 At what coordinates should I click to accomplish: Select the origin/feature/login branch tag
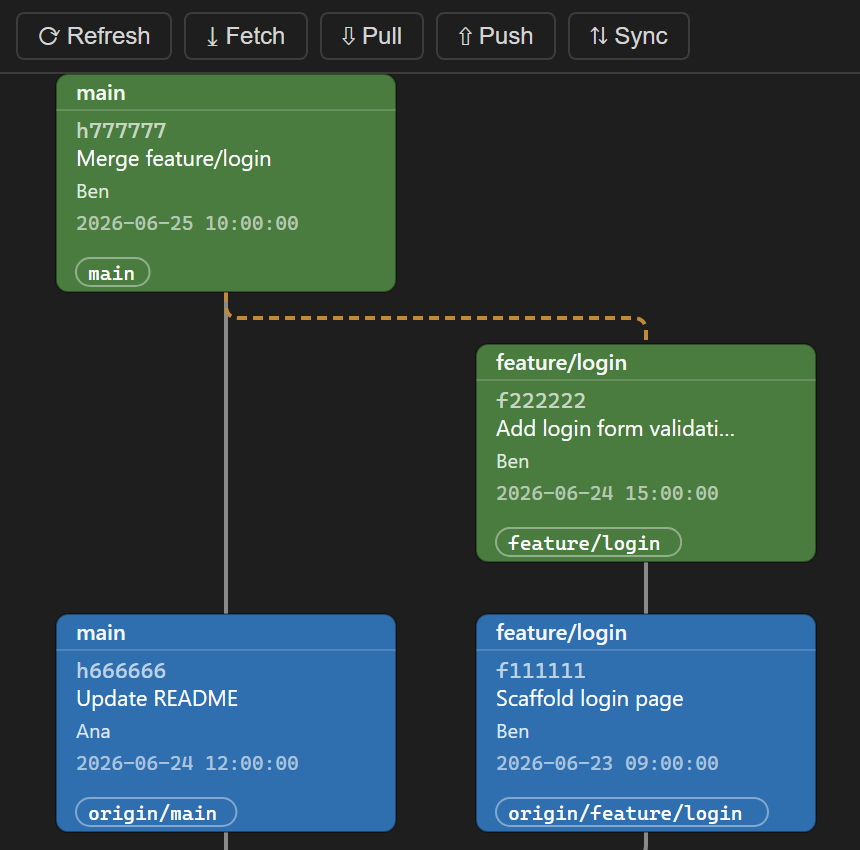click(632, 812)
